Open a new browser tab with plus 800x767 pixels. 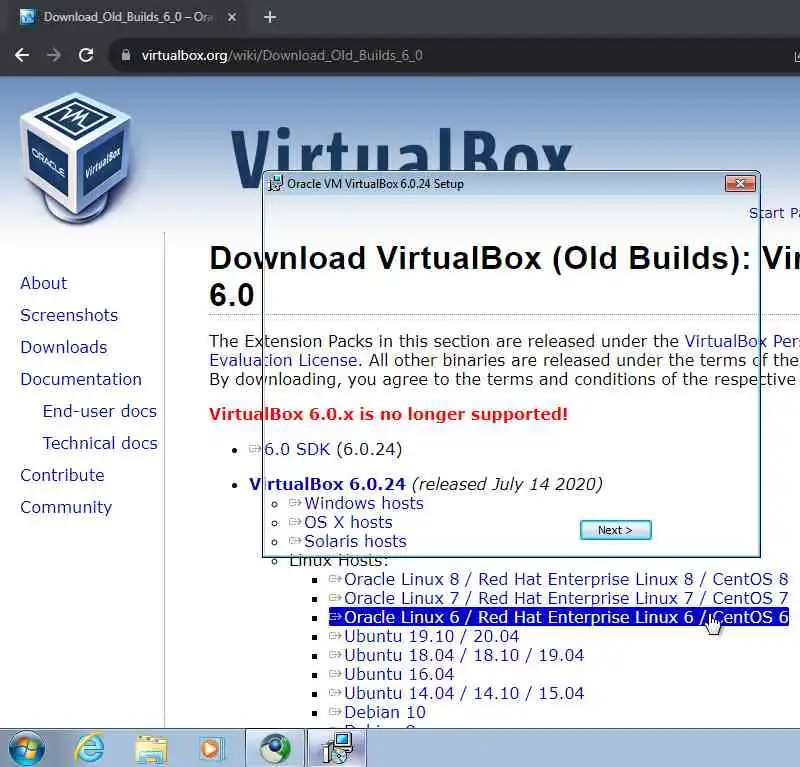(270, 17)
